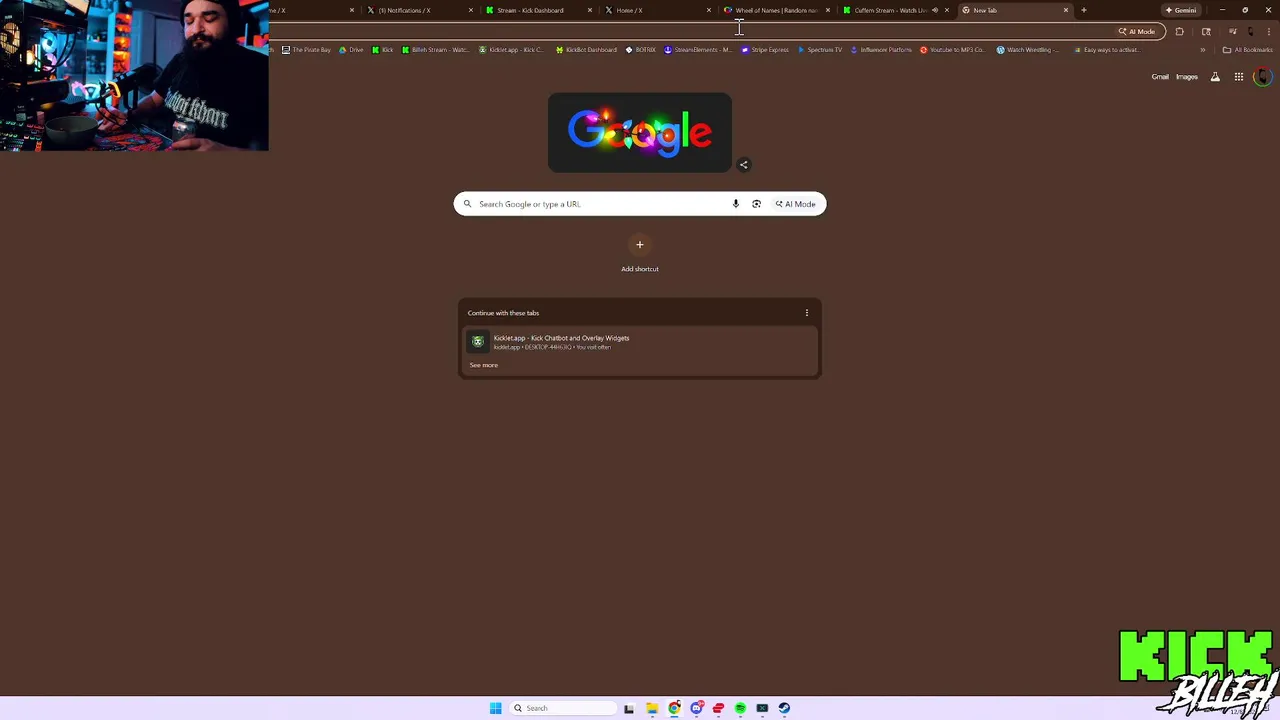Open Search Labs flask icon
The width and height of the screenshot is (1280, 720).
(x=1215, y=77)
